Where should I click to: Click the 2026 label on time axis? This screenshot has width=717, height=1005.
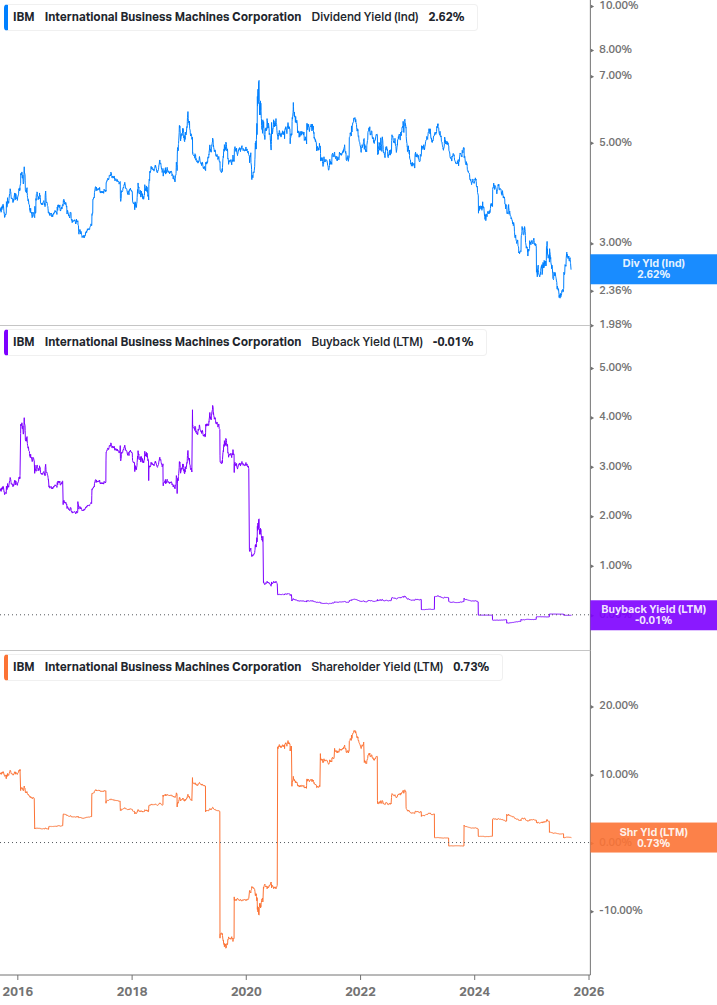coord(589,992)
